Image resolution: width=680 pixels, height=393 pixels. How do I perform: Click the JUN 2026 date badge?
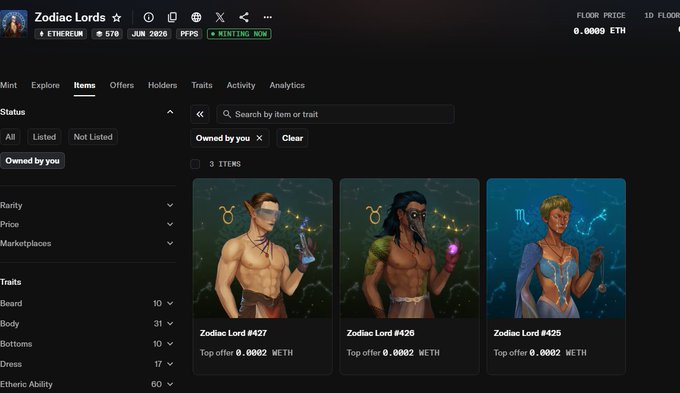(149, 34)
